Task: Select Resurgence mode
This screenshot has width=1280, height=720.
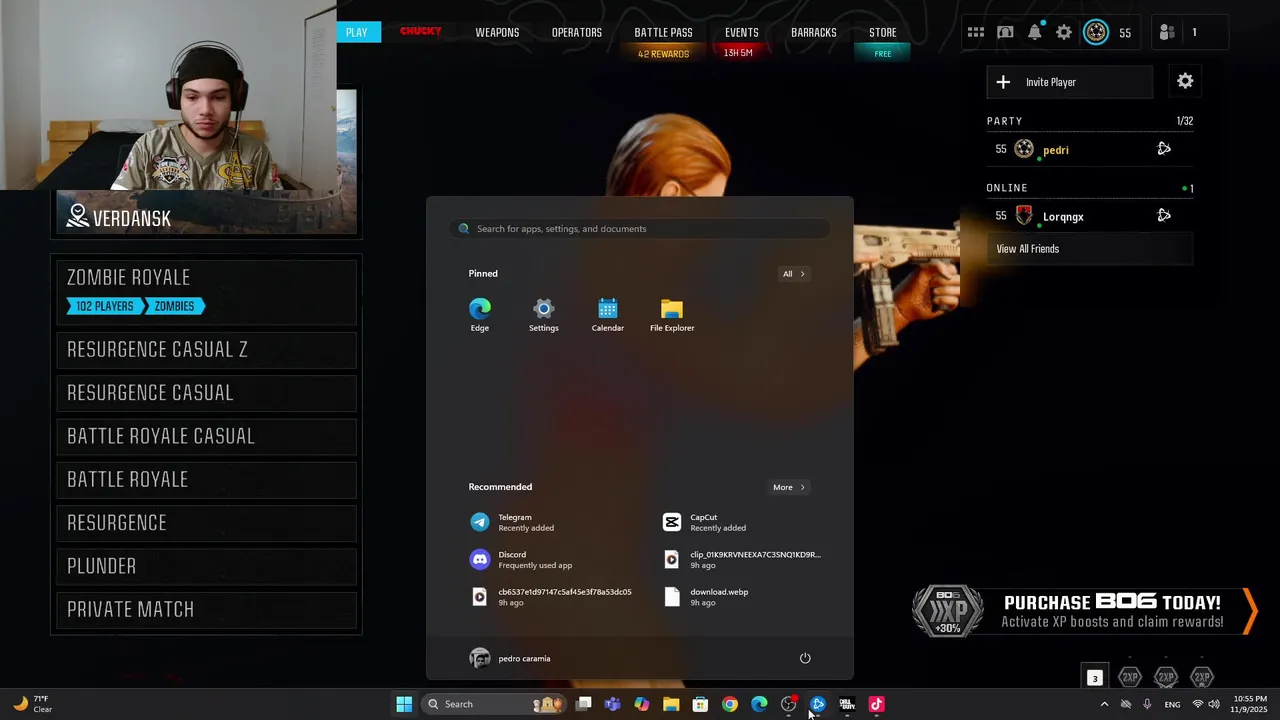Action: coord(206,523)
